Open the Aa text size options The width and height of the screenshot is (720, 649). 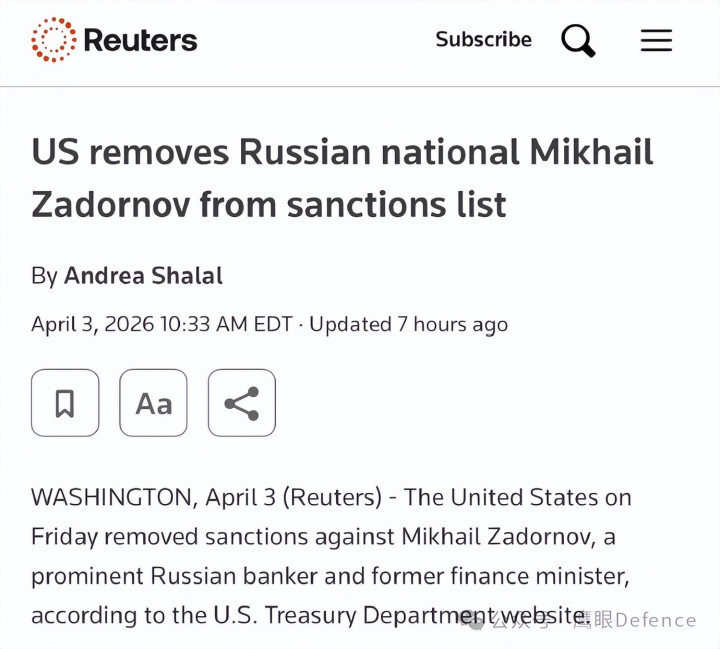[x=153, y=403]
